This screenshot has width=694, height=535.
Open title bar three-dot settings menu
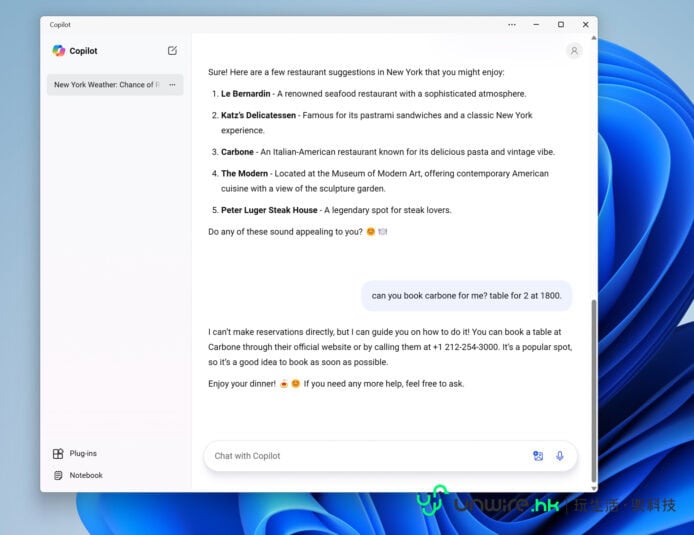[512, 24]
